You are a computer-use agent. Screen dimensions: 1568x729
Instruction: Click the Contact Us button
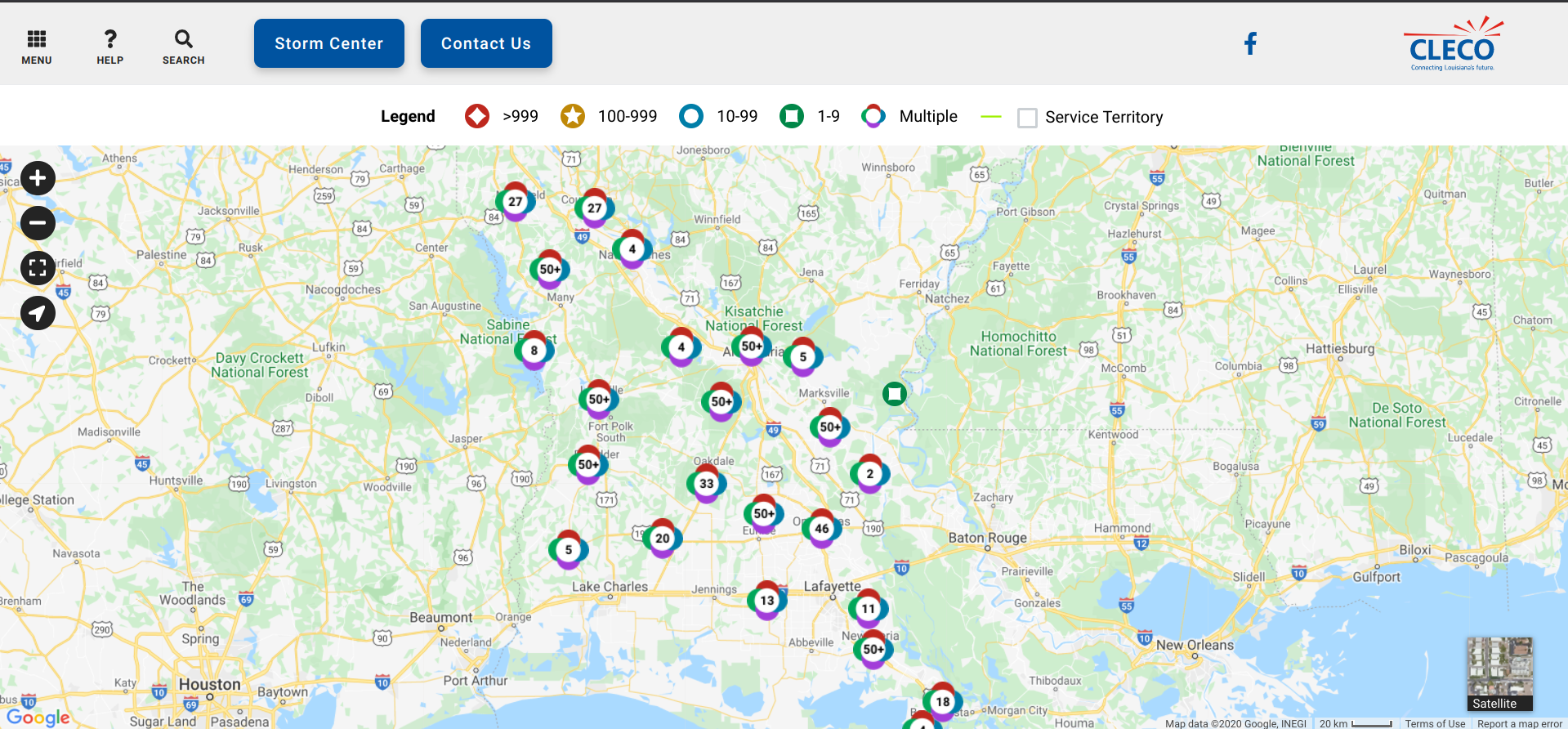coord(486,43)
